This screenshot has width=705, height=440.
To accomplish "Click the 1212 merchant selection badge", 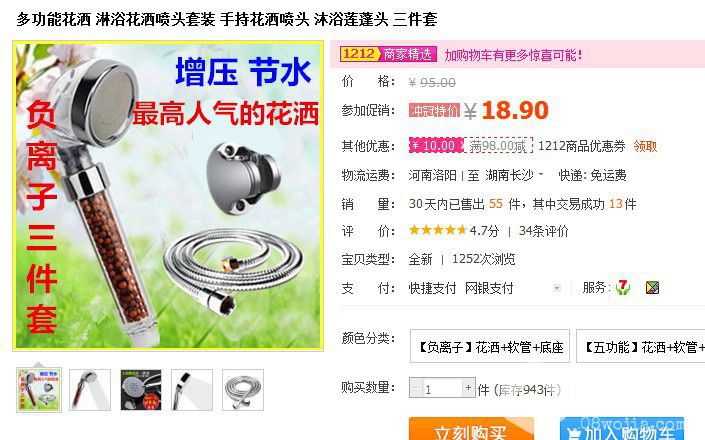I will pyautogui.click(x=388, y=54).
